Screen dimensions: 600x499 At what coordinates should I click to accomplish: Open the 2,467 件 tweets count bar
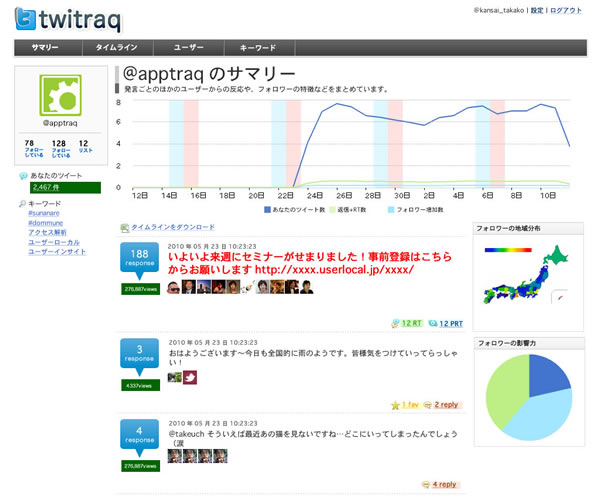(x=65, y=187)
